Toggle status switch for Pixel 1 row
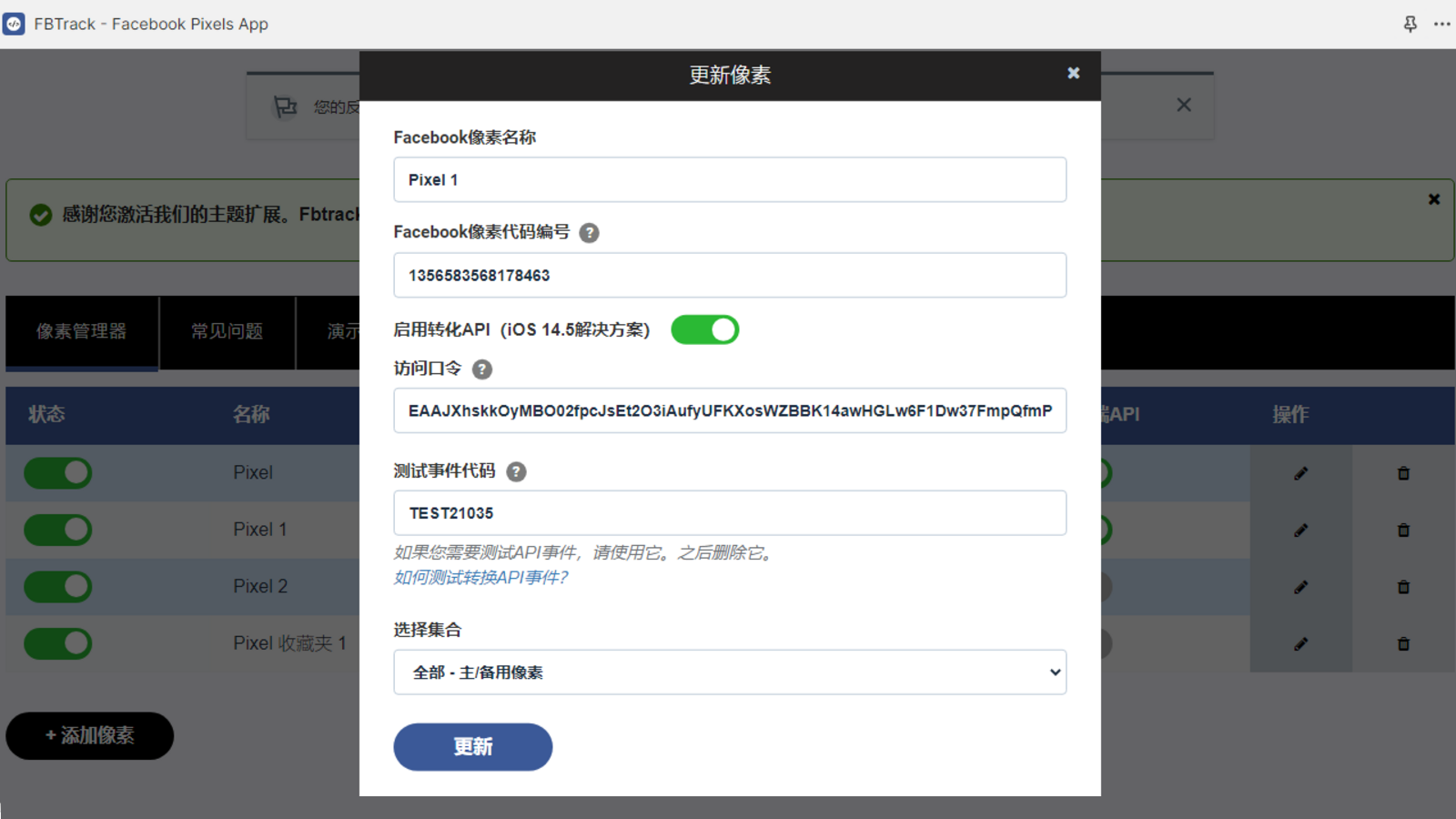This screenshot has height=819, width=1456. click(x=58, y=530)
